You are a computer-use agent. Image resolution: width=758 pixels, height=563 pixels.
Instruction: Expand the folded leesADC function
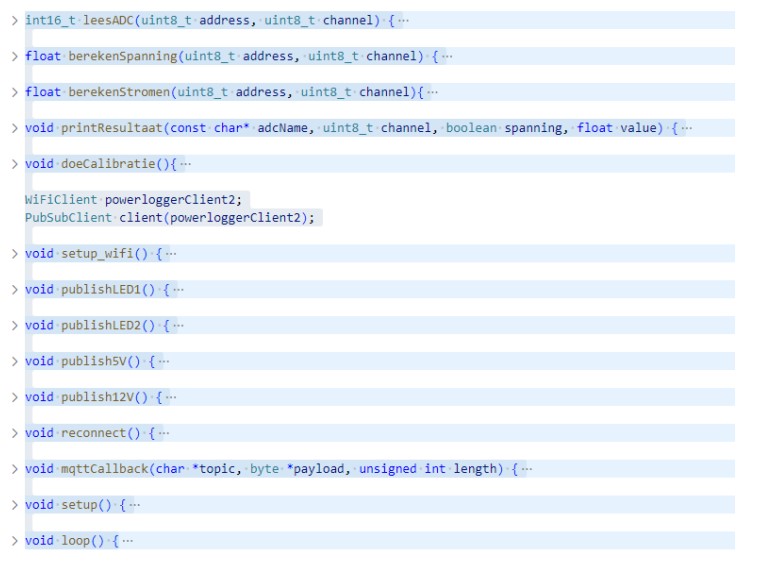tap(14, 20)
